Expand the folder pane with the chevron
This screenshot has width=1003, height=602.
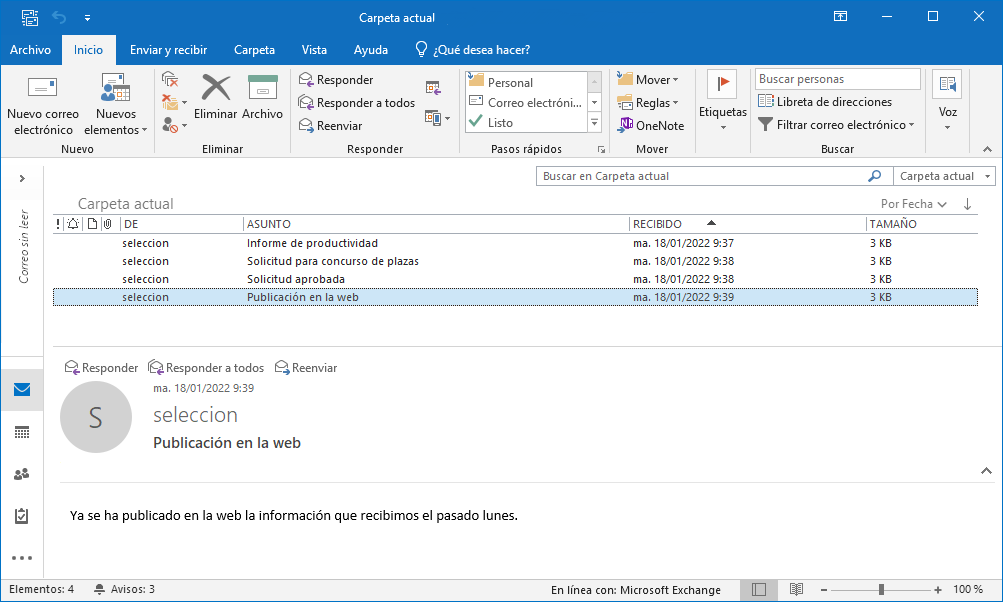pos(22,178)
